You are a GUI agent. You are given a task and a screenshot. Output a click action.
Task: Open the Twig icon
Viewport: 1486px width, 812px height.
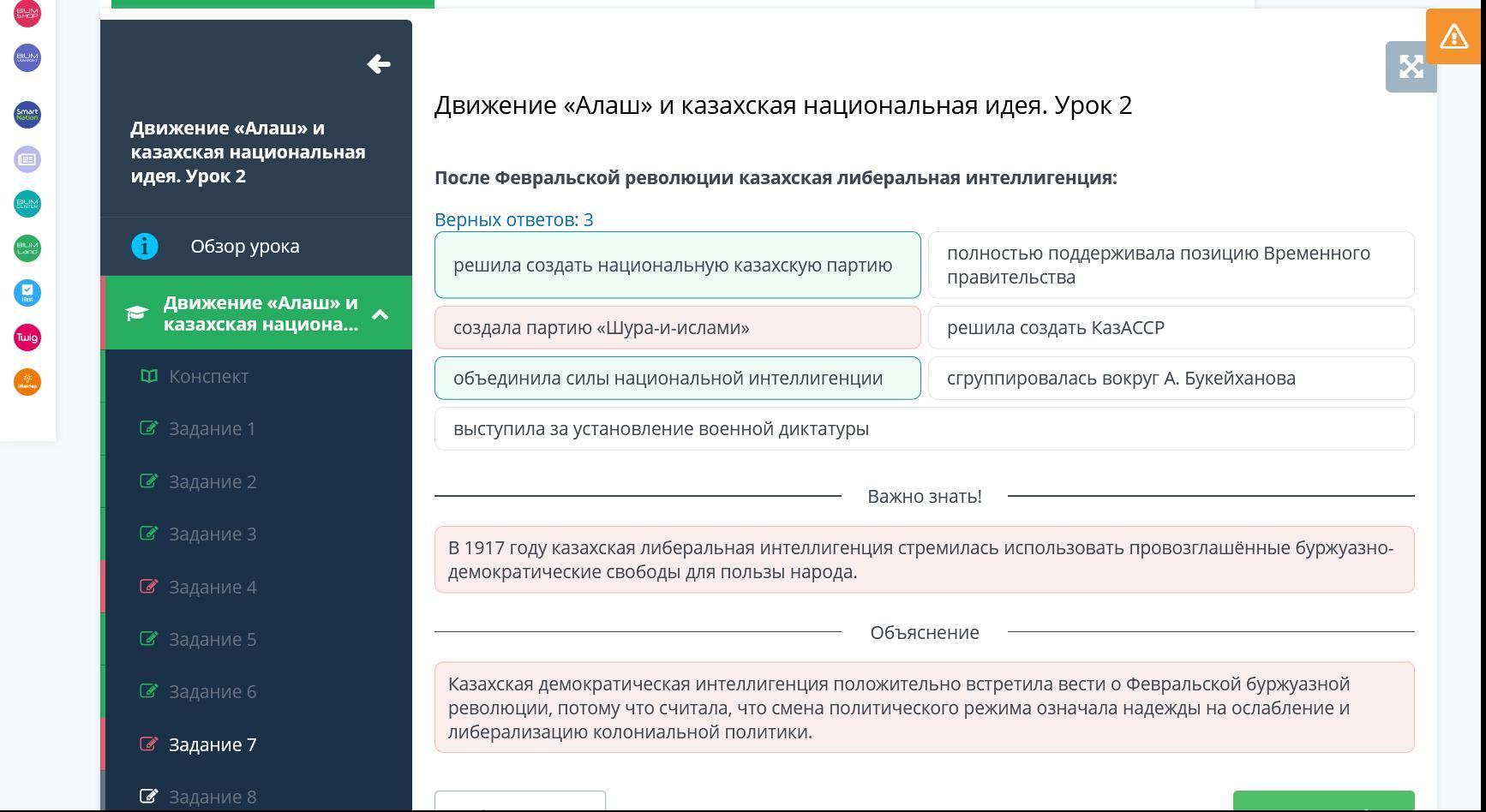27,337
